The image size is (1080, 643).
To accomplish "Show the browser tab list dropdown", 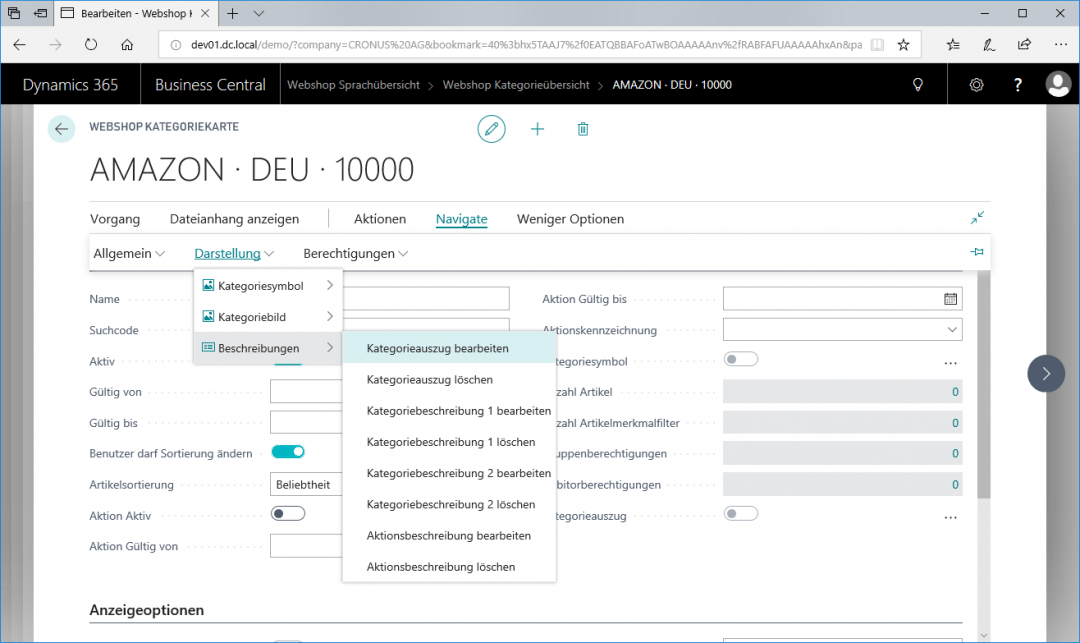I will point(258,13).
